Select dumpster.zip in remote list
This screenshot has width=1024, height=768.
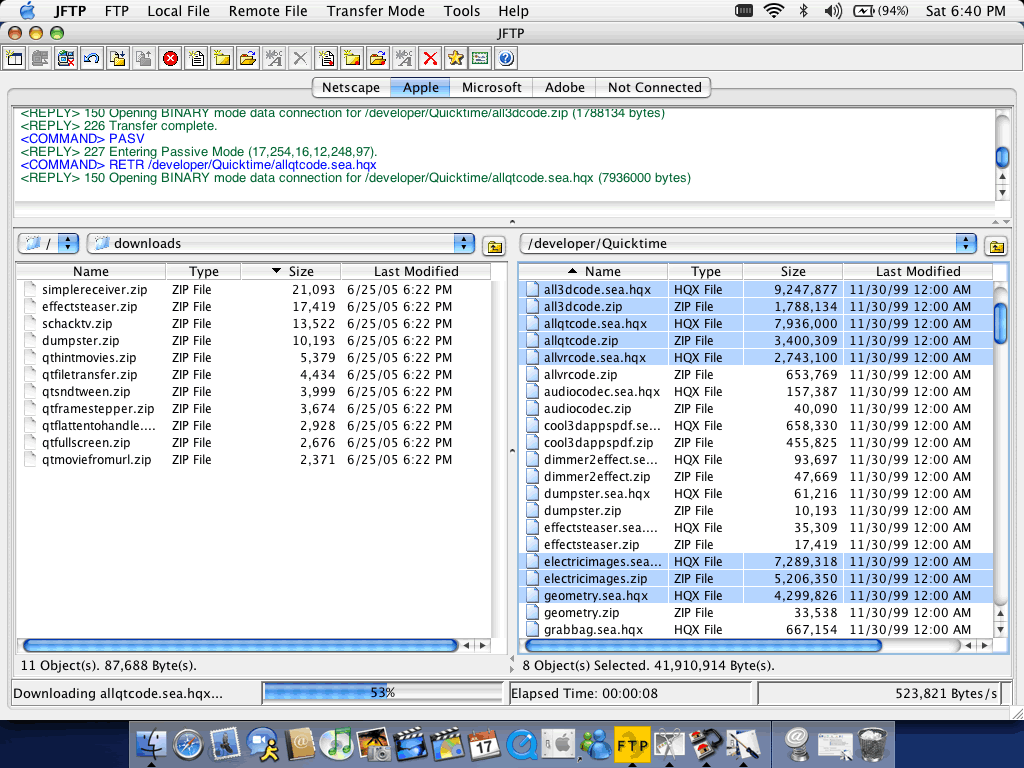[x=756, y=511]
